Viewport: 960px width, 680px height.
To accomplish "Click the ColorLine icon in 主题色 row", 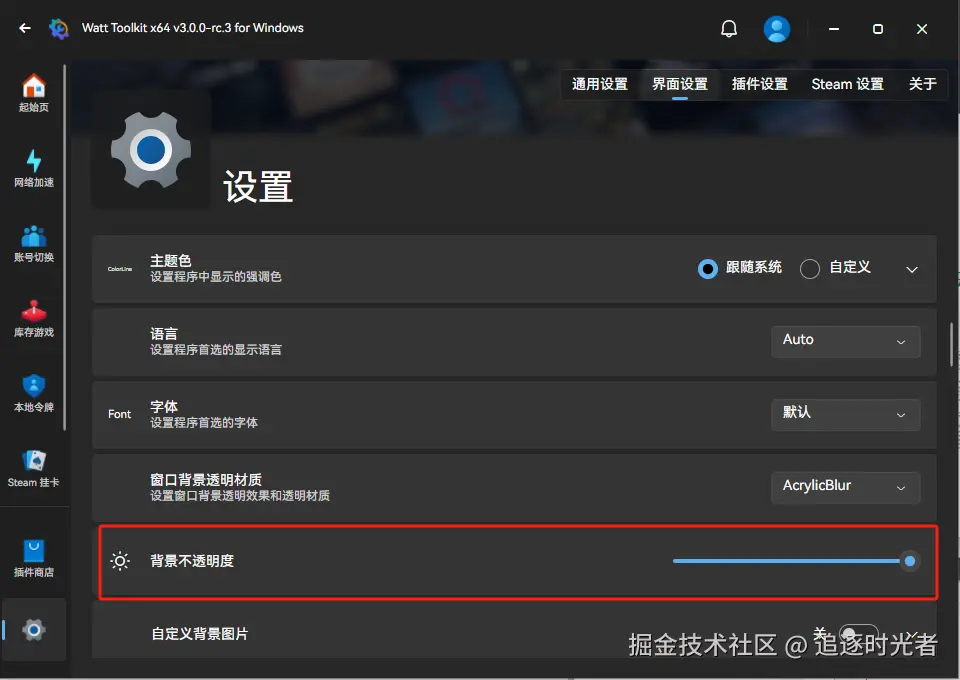I will click(120, 269).
